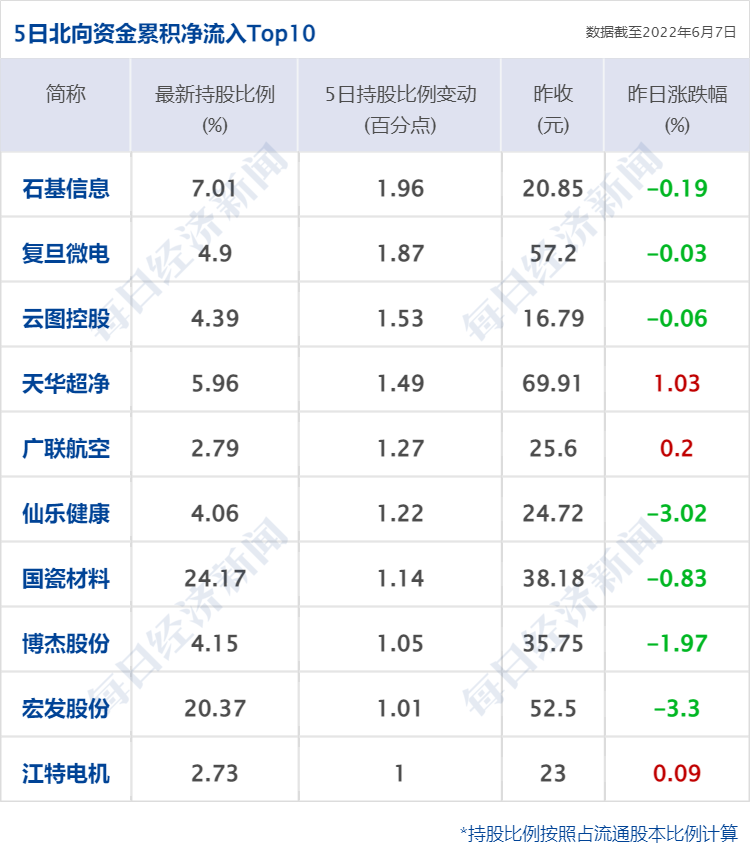Viewport: 750px width, 859px height.
Task: Open stock name 天华超净
Action: [x=66, y=383]
